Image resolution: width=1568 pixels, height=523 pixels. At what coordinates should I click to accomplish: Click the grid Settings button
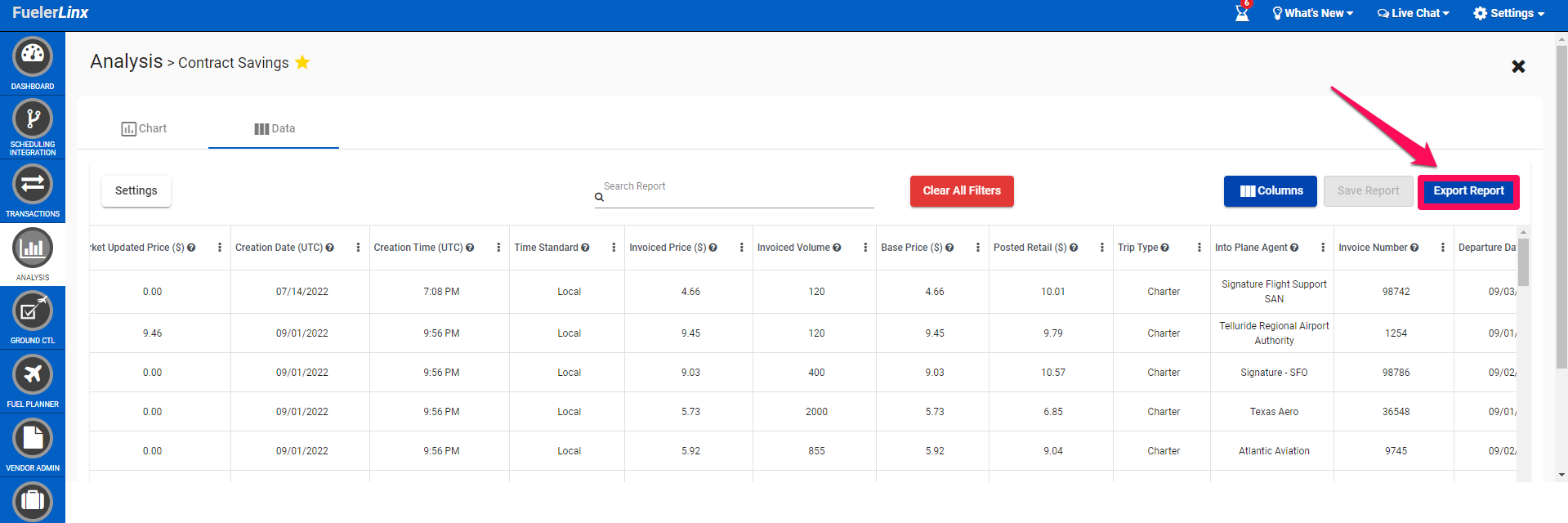click(x=136, y=190)
